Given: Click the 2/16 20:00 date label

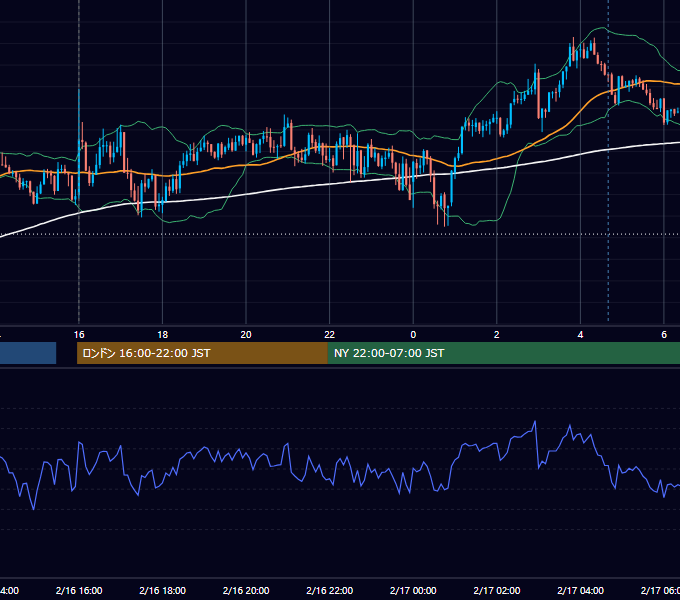Looking at the screenshot, I should (246, 590).
